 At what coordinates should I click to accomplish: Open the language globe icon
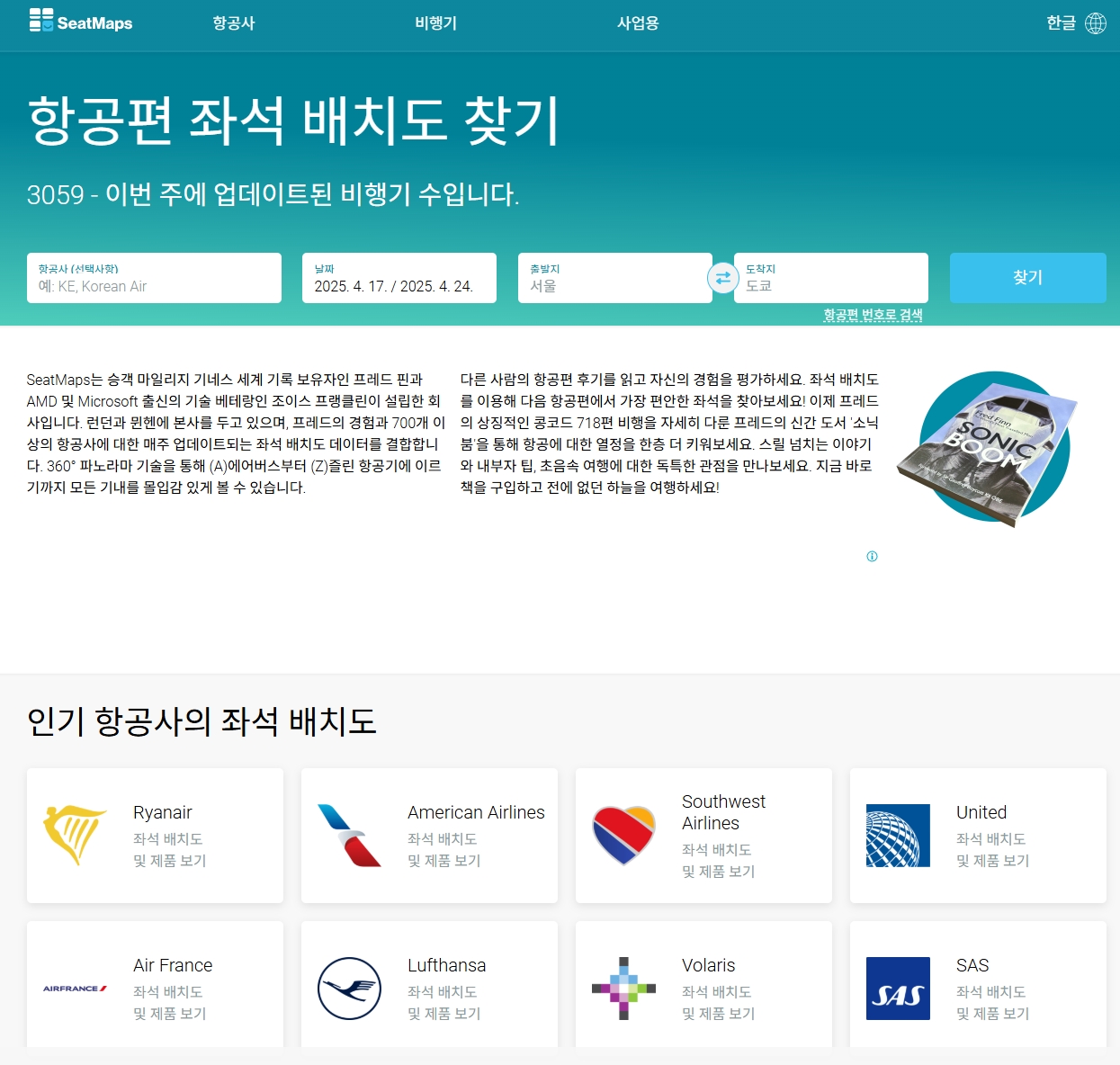[1097, 22]
